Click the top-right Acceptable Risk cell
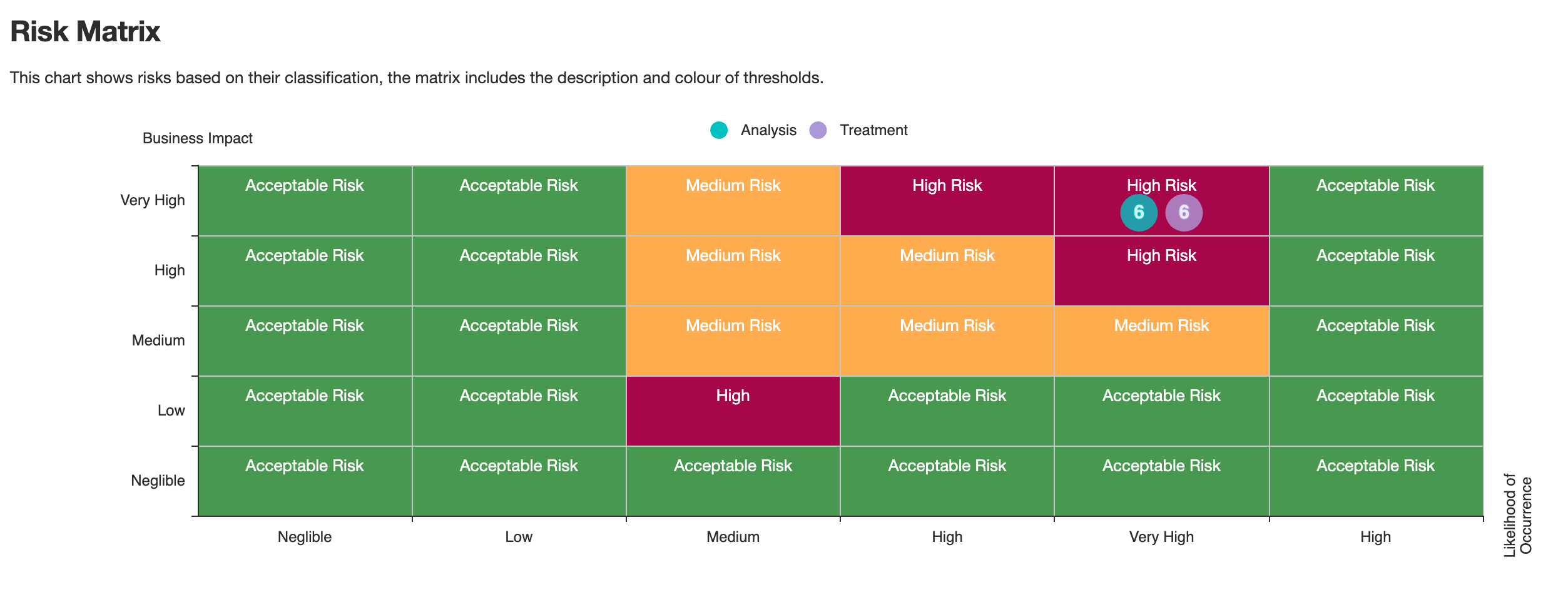Image resolution: width=1568 pixels, height=592 pixels. [x=1375, y=200]
